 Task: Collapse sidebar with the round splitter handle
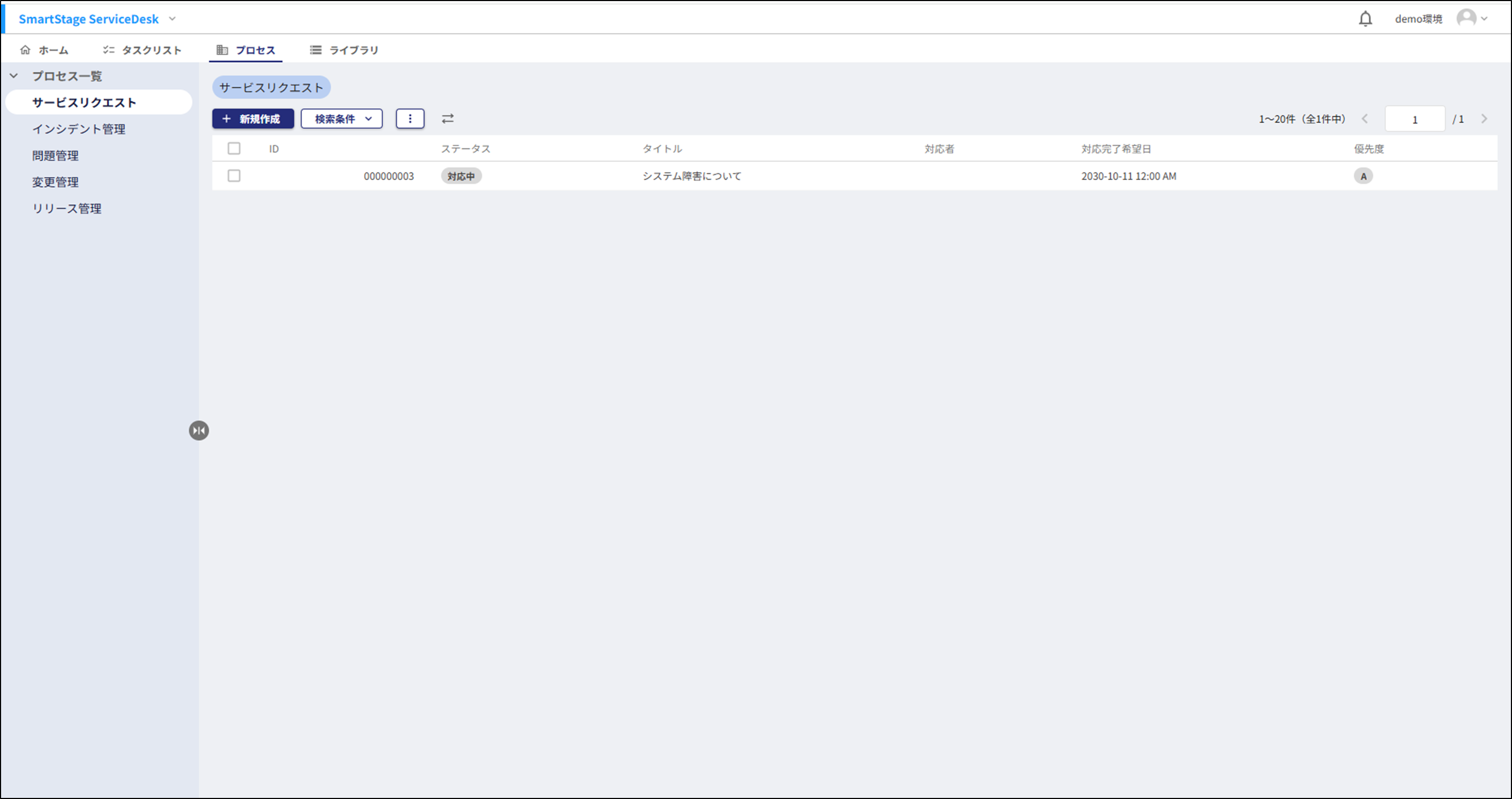[199, 431]
